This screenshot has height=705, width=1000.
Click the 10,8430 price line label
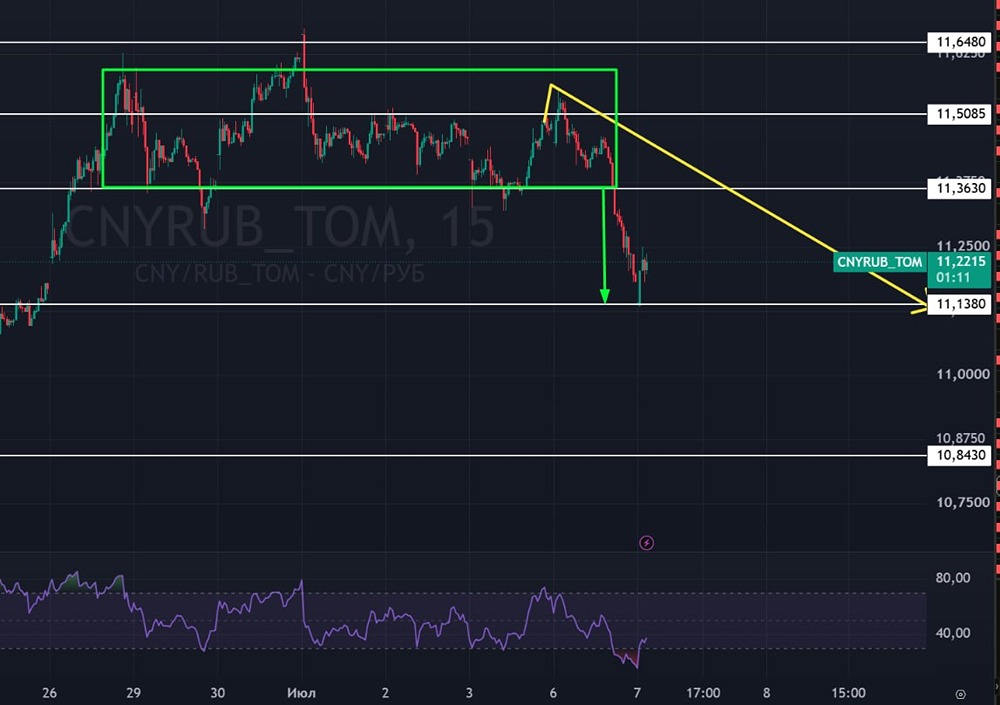960,455
